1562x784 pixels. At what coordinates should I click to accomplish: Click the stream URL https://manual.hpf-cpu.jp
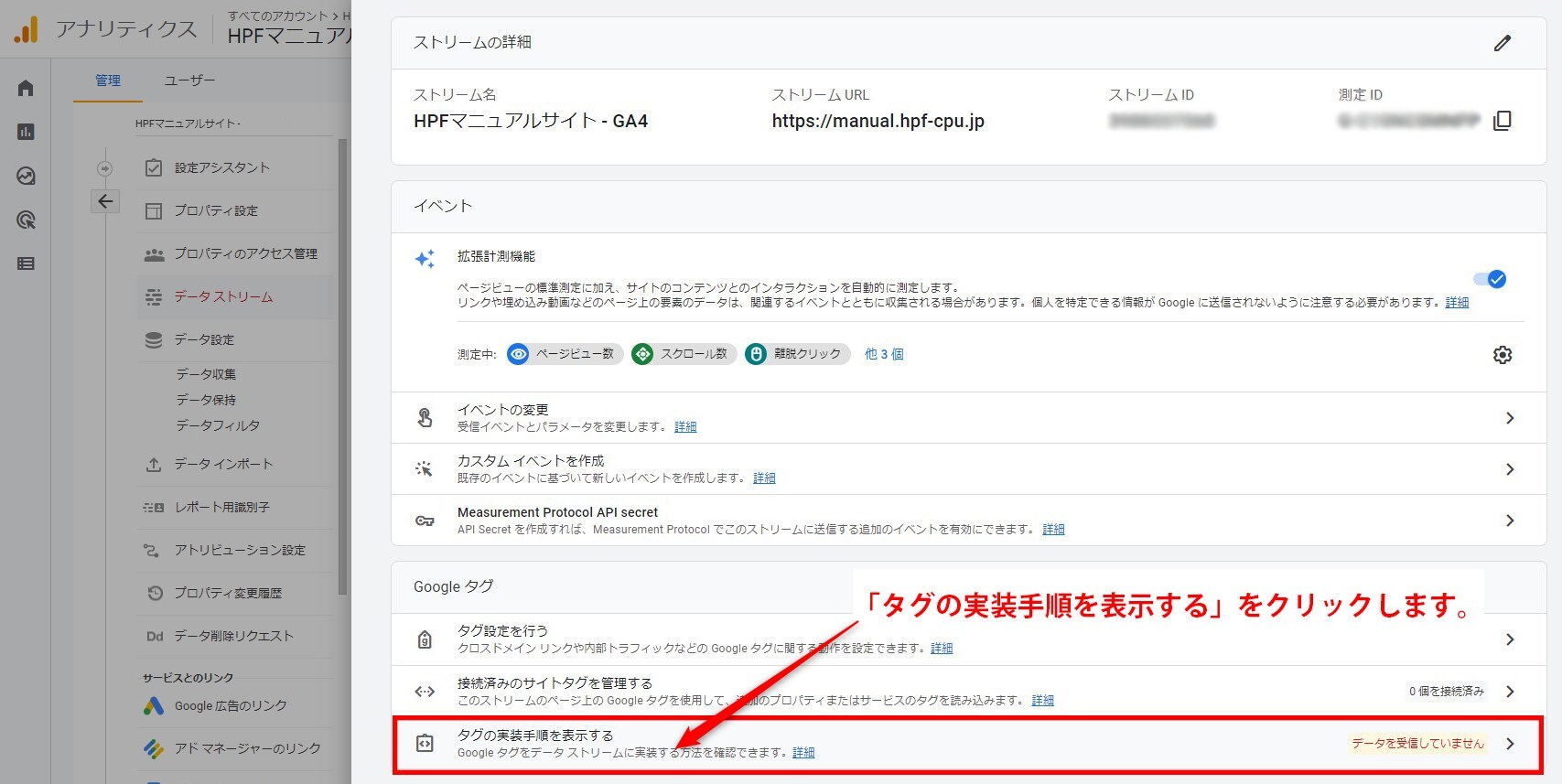pos(878,121)
